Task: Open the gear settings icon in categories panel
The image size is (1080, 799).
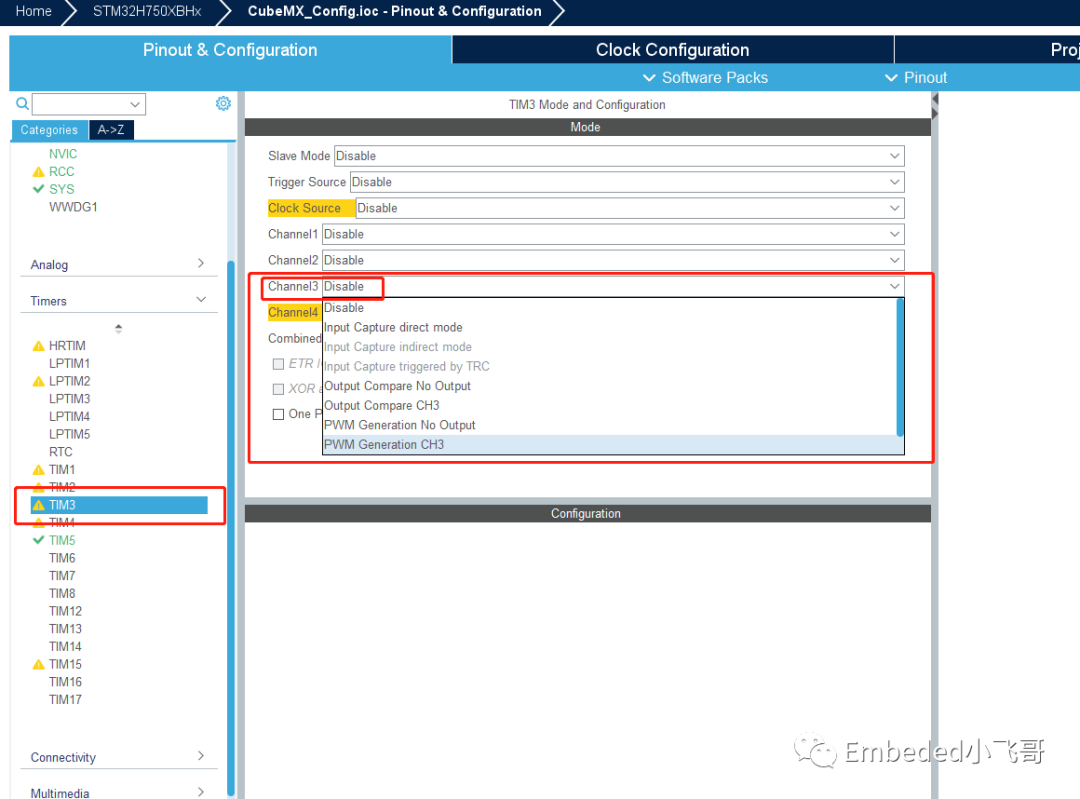Action: pos(223,103)
